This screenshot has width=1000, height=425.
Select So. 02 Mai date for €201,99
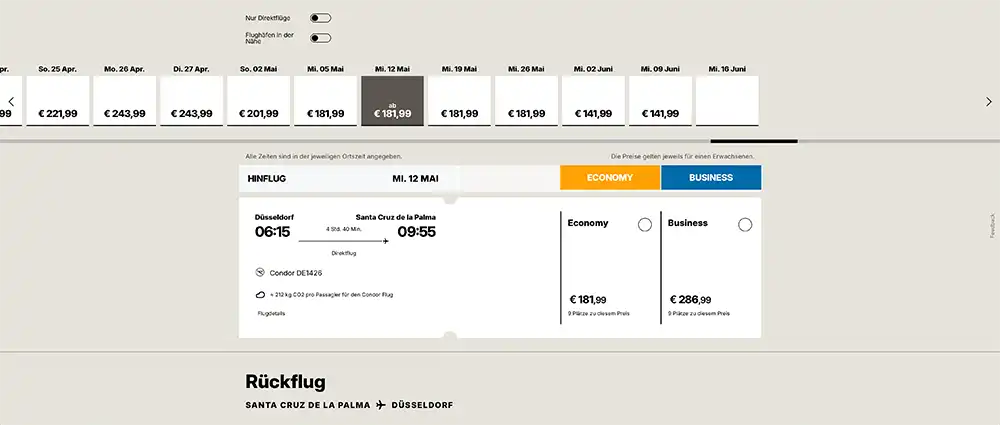pos(258,100)
